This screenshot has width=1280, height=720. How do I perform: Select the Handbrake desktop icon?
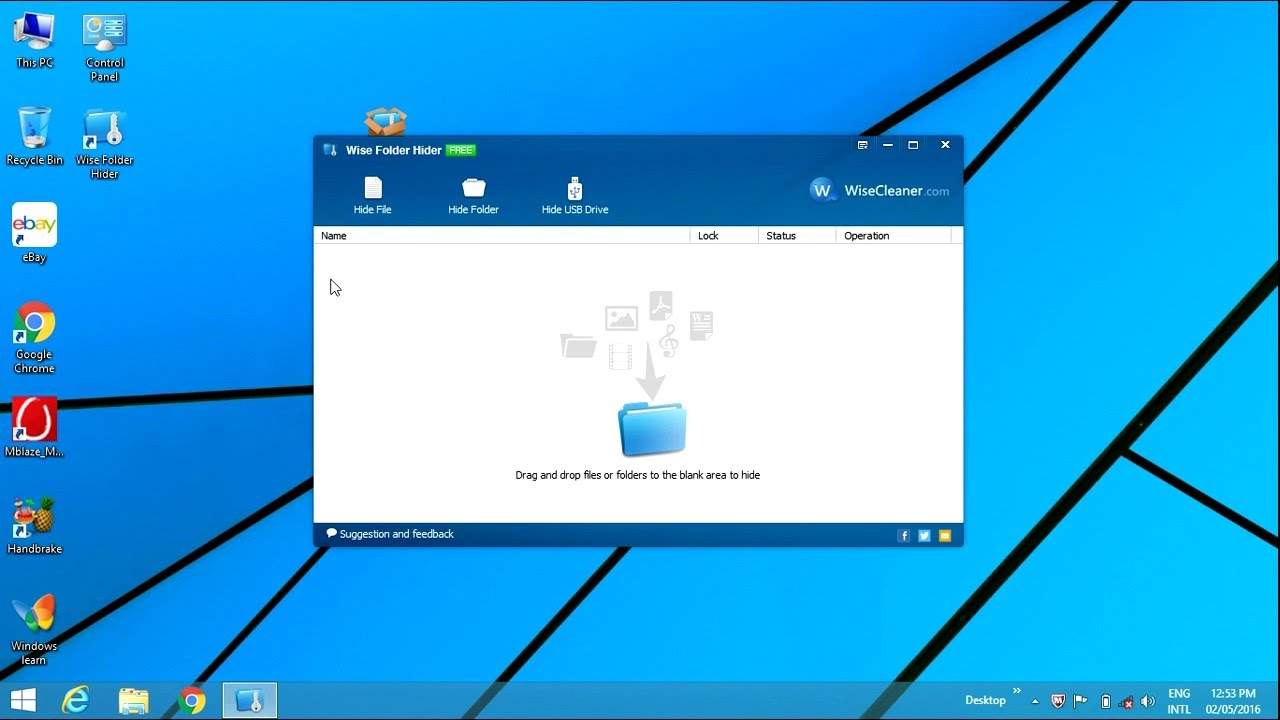click(34, 525)
